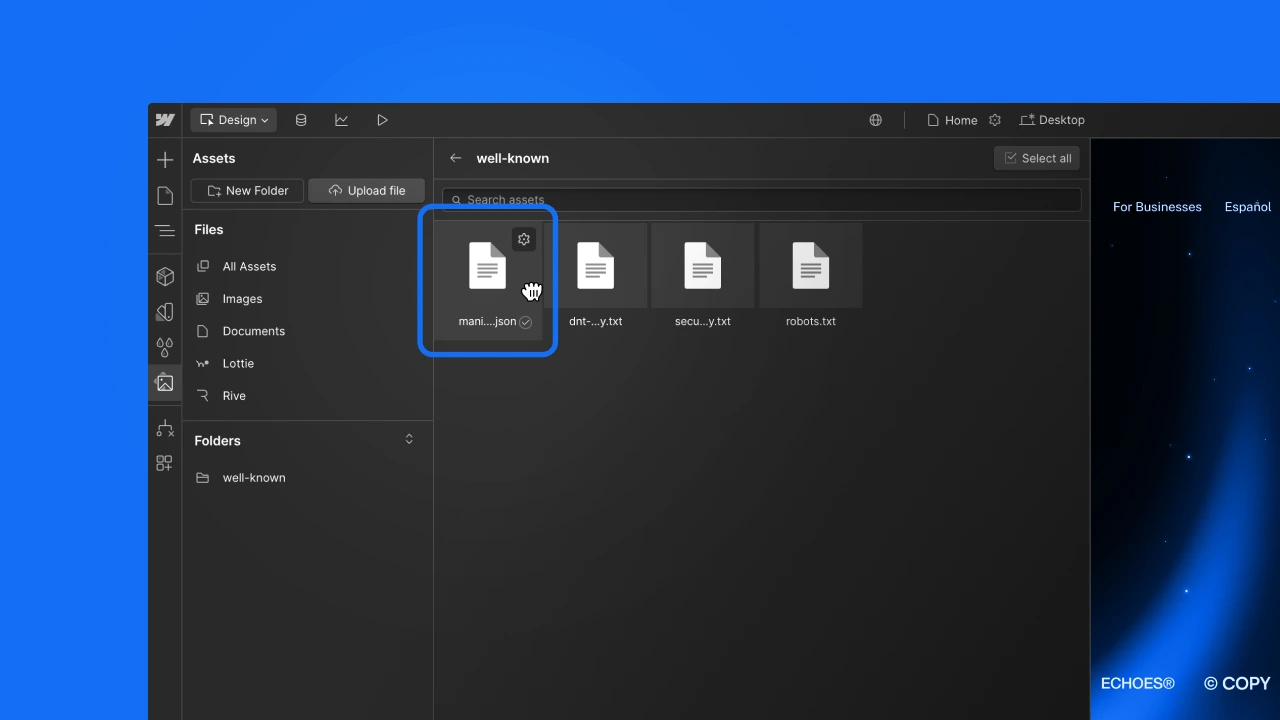Open Home page settings gear
Screen dimensions: 1280x720
(995, 120)
